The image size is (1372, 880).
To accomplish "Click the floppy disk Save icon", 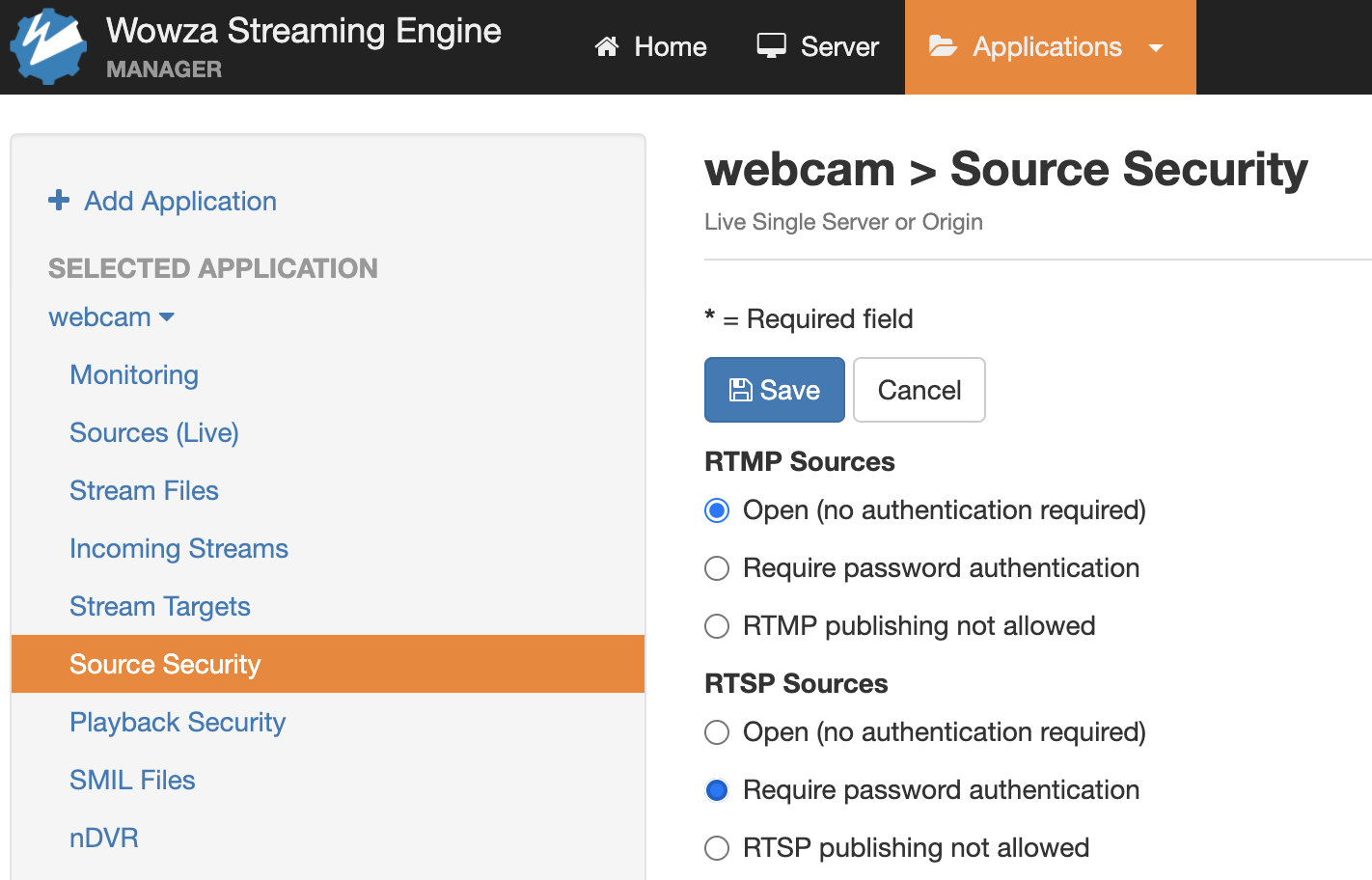I will coord(740,390).
